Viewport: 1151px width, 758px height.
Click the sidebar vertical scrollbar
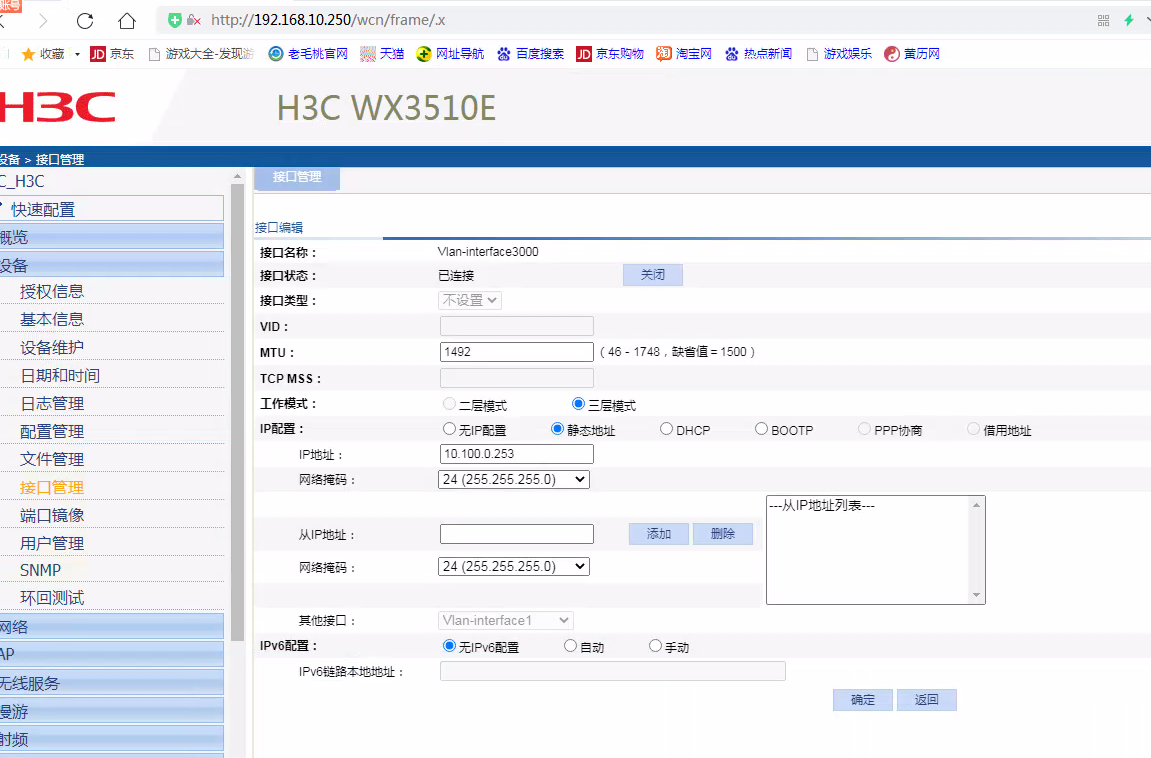click(237, 411)
